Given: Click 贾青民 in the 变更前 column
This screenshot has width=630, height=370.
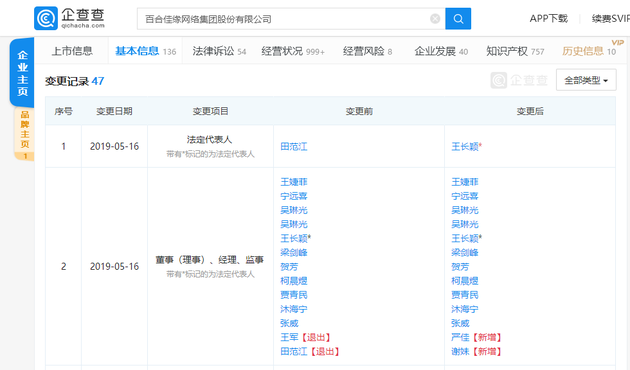Looking at the screenshot, I should pyautogui.click(x=294, y=295).
